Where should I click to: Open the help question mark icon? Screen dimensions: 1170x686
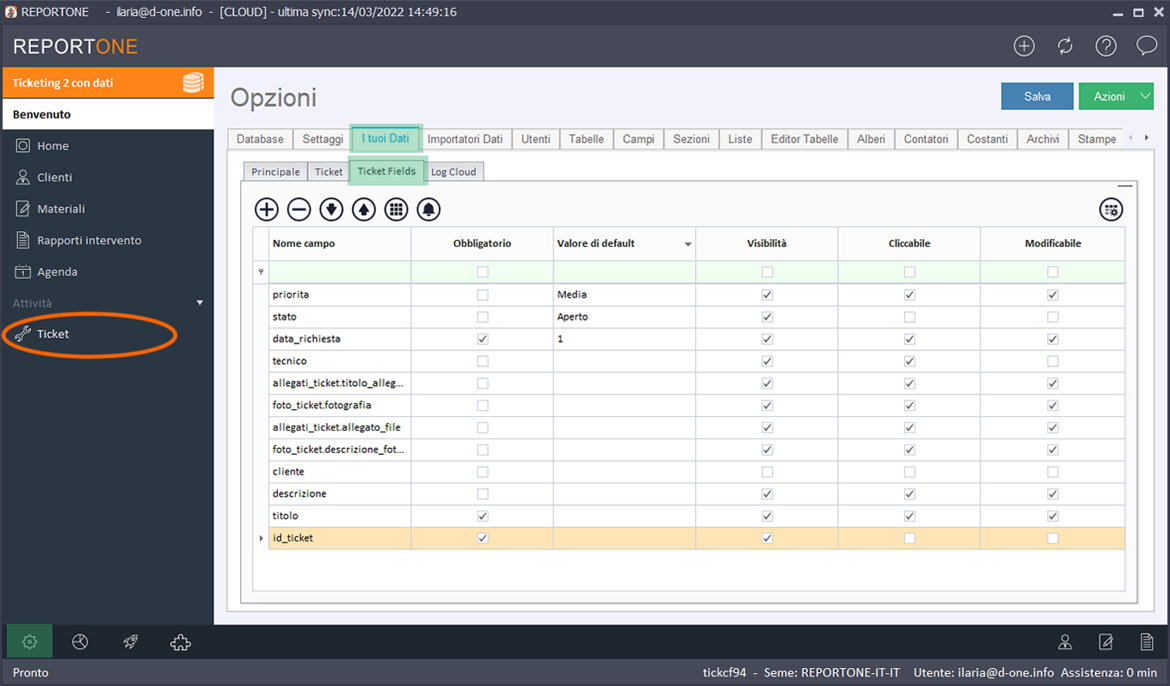click(x=1105, y=46)
